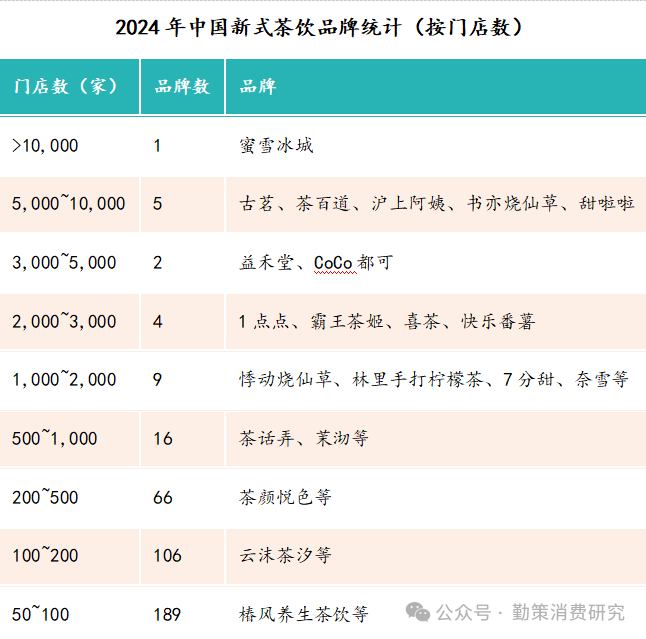
Task: Select brand count 106
Action: [x=167, y=555]
